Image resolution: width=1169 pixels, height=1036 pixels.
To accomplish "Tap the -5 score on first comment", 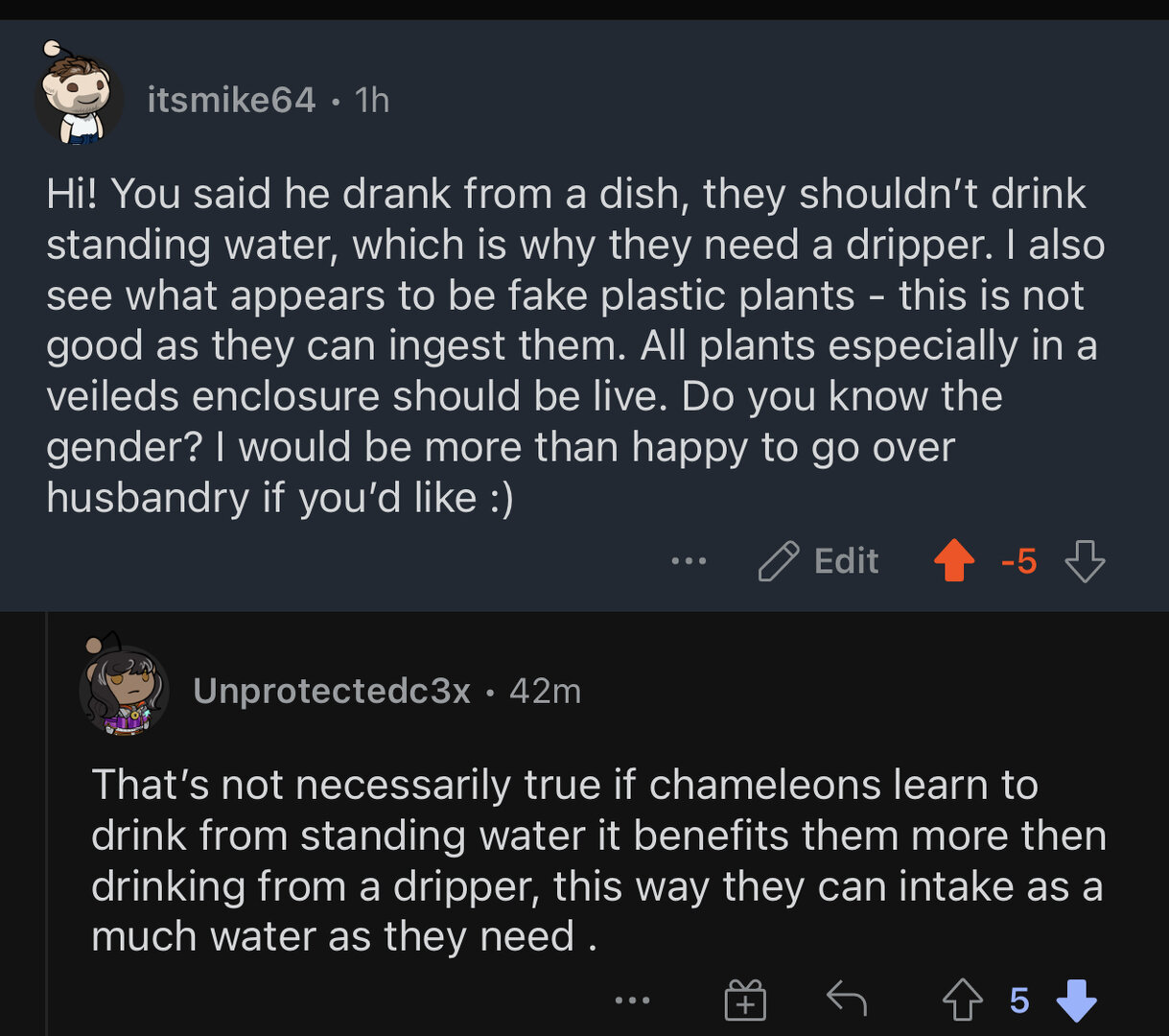I will (1018, 561).
